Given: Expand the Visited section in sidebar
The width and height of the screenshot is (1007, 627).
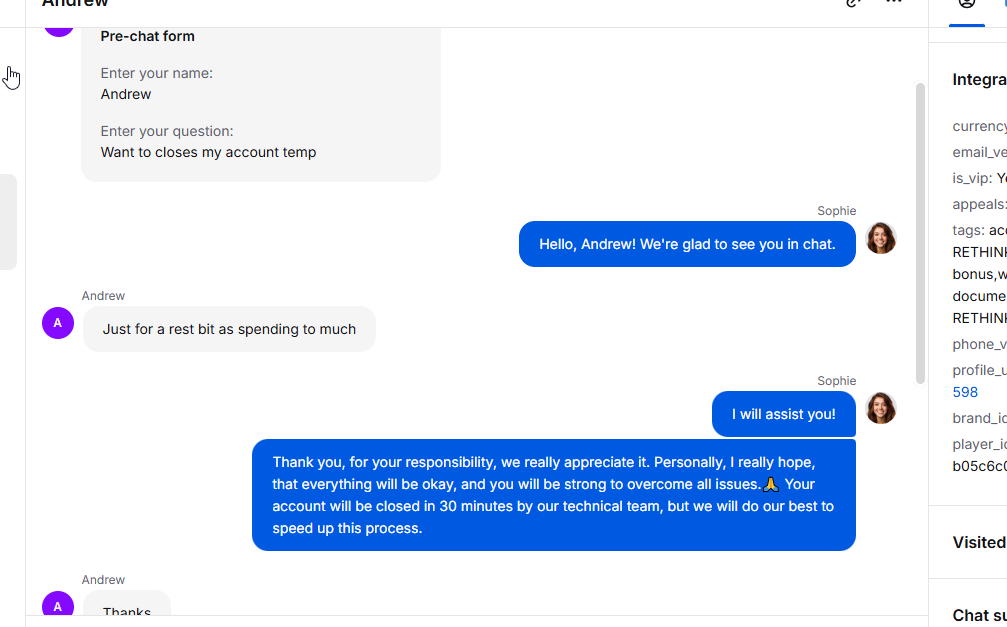Looking at the screenshot, I should click(x=978, y=543).
